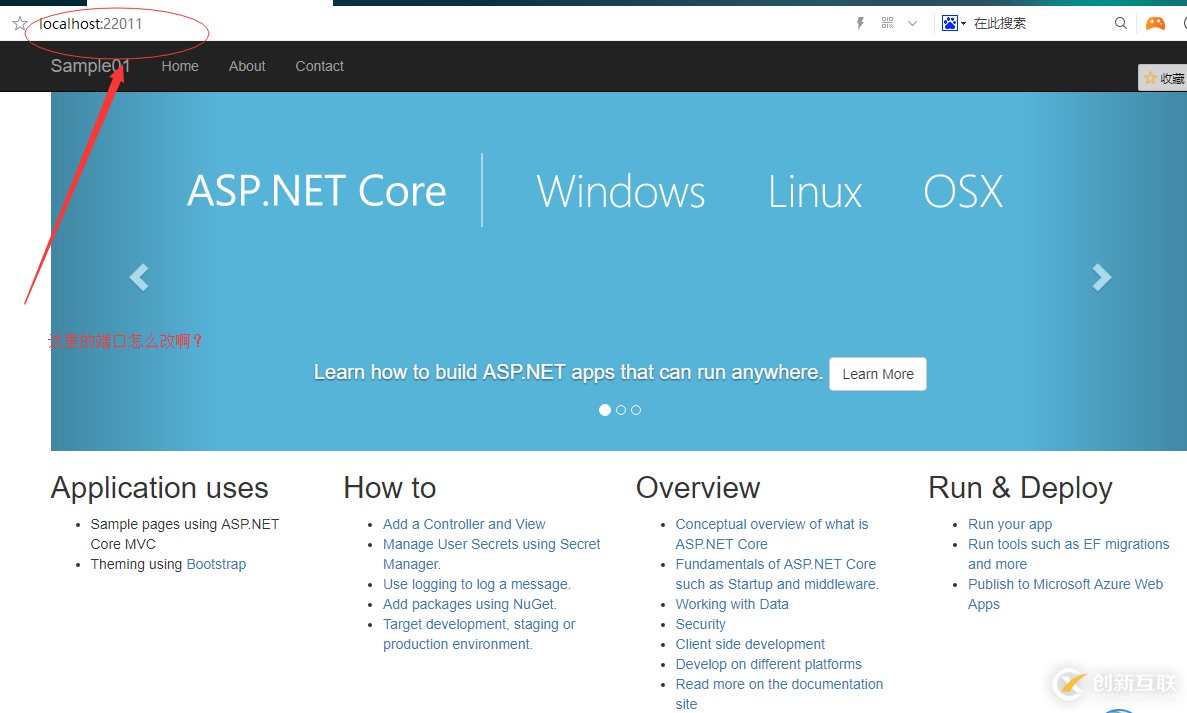This screenshot has height=713, width=1187.
Task: Select third carousel indicator dot
Action: pyautogui.click(x=636, y=410)
